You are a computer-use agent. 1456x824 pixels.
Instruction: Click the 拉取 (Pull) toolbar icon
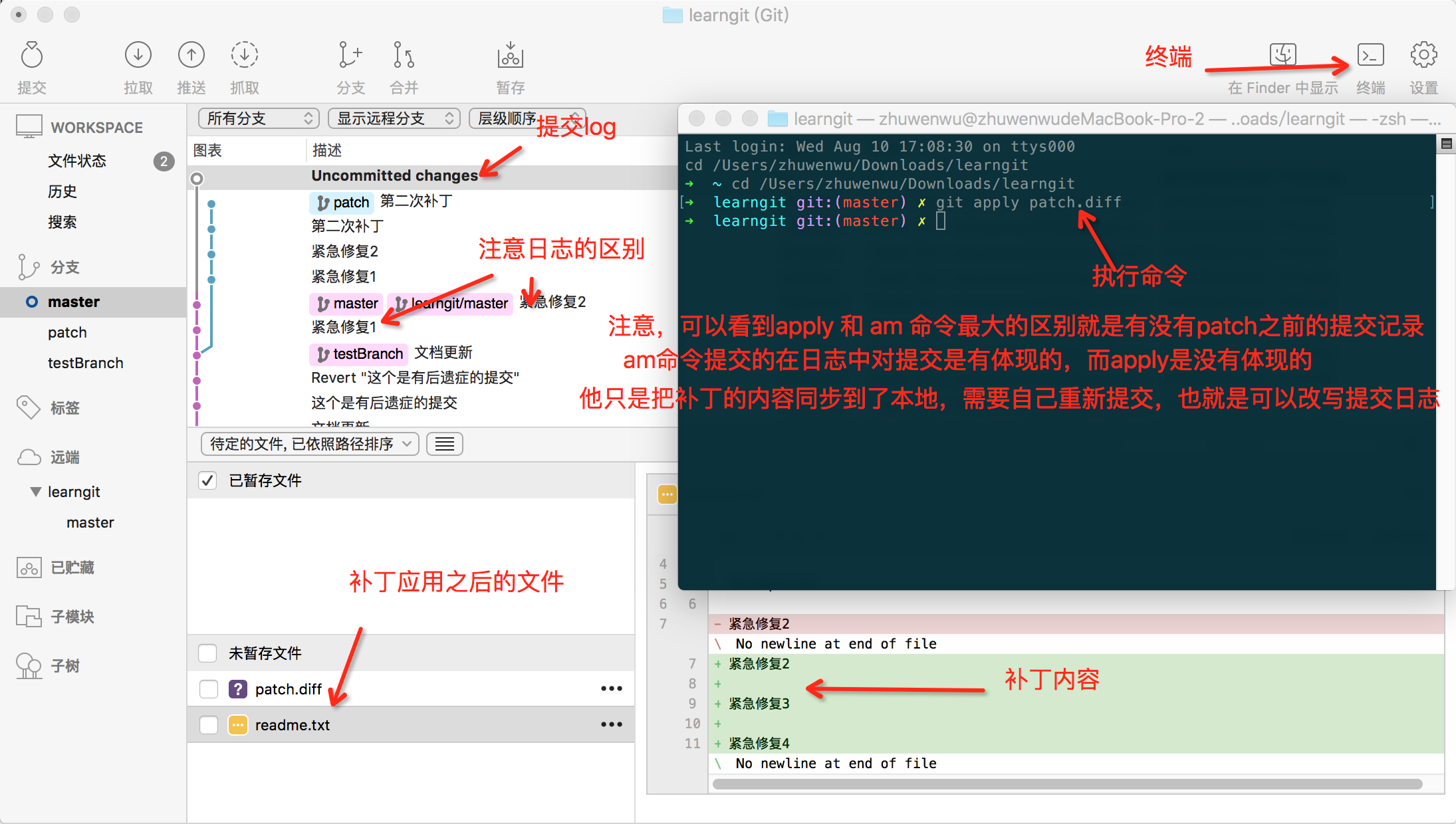[x=138, y=56]
